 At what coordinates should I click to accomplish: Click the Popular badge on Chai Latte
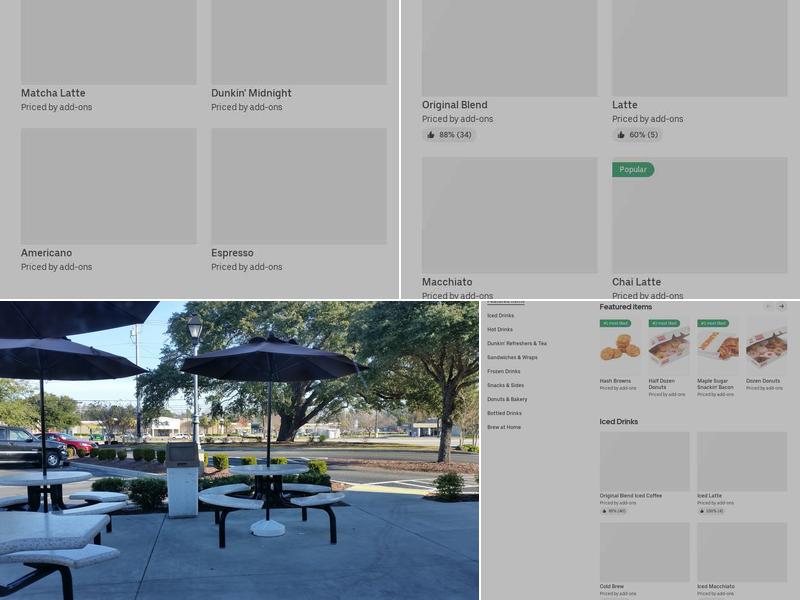click(x=633, y=170)
